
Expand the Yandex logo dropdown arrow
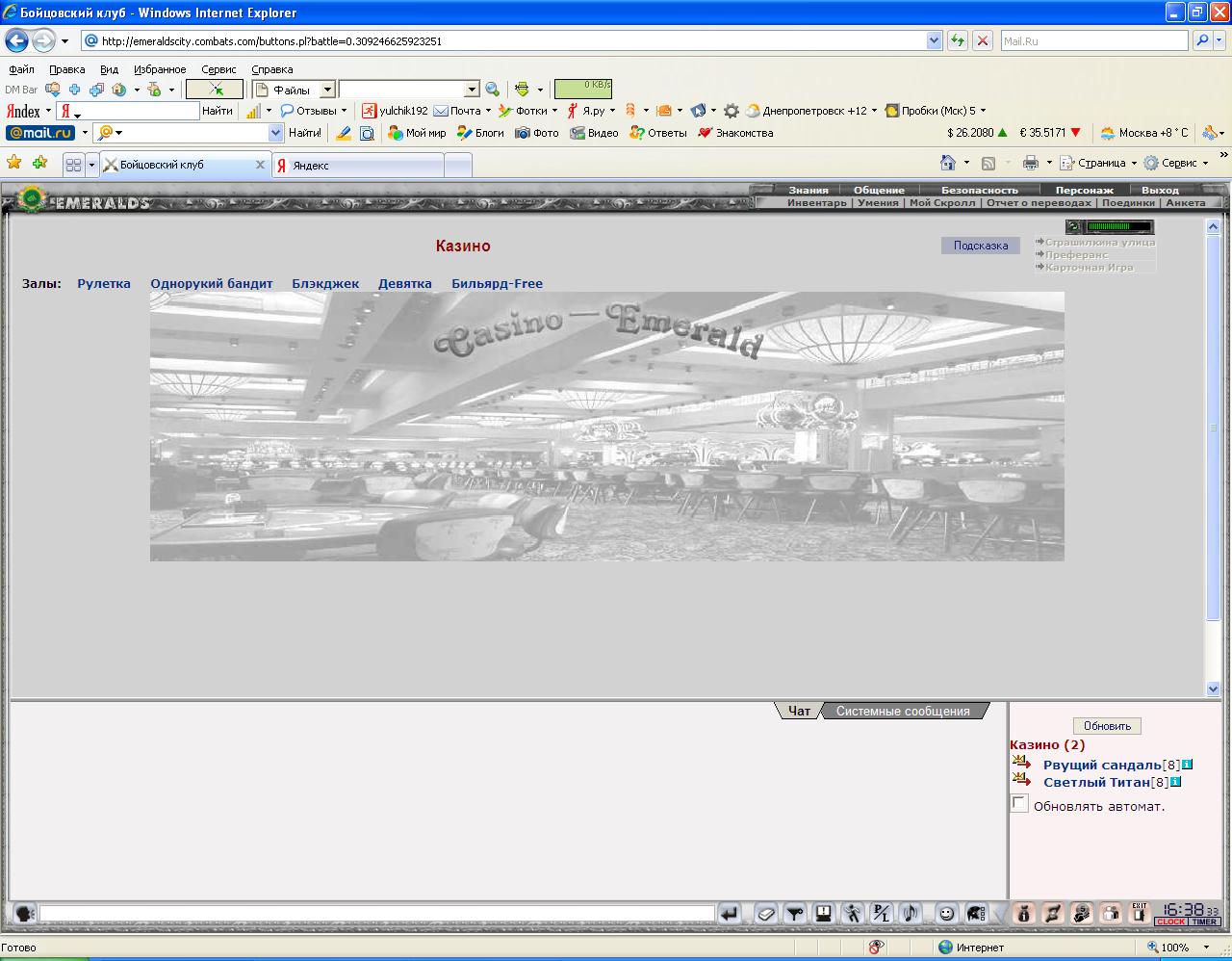coord(48,111)
